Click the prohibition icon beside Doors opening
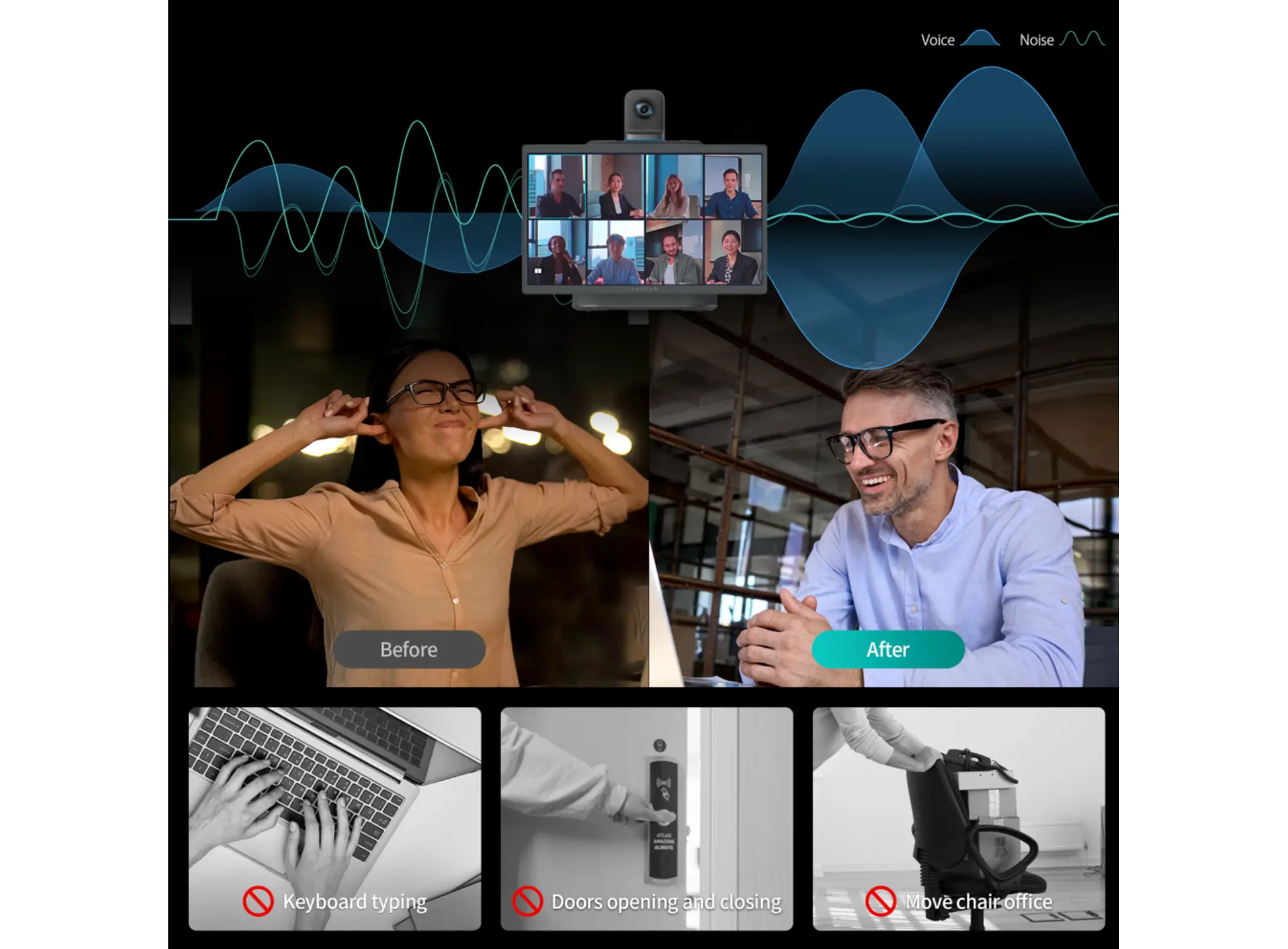 point(527,901)
